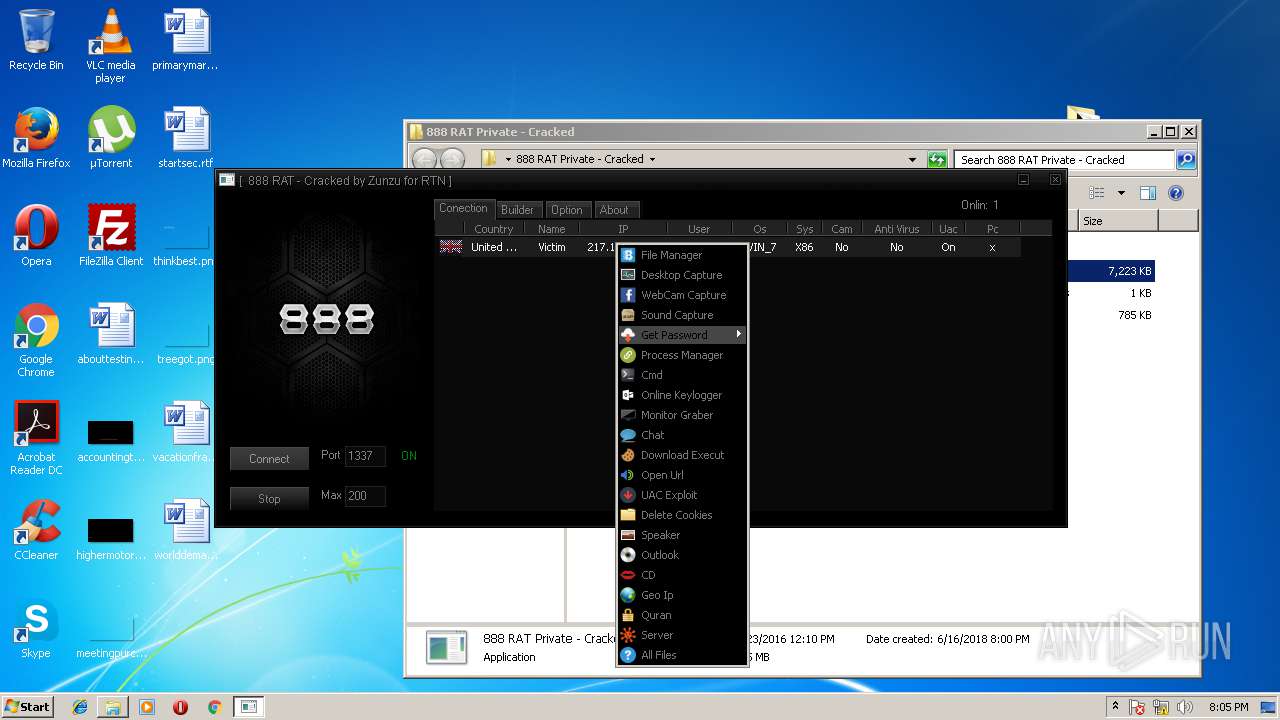Open the Recycle Bin desktop icon
1280x720 pixels.
coord(36,40)
